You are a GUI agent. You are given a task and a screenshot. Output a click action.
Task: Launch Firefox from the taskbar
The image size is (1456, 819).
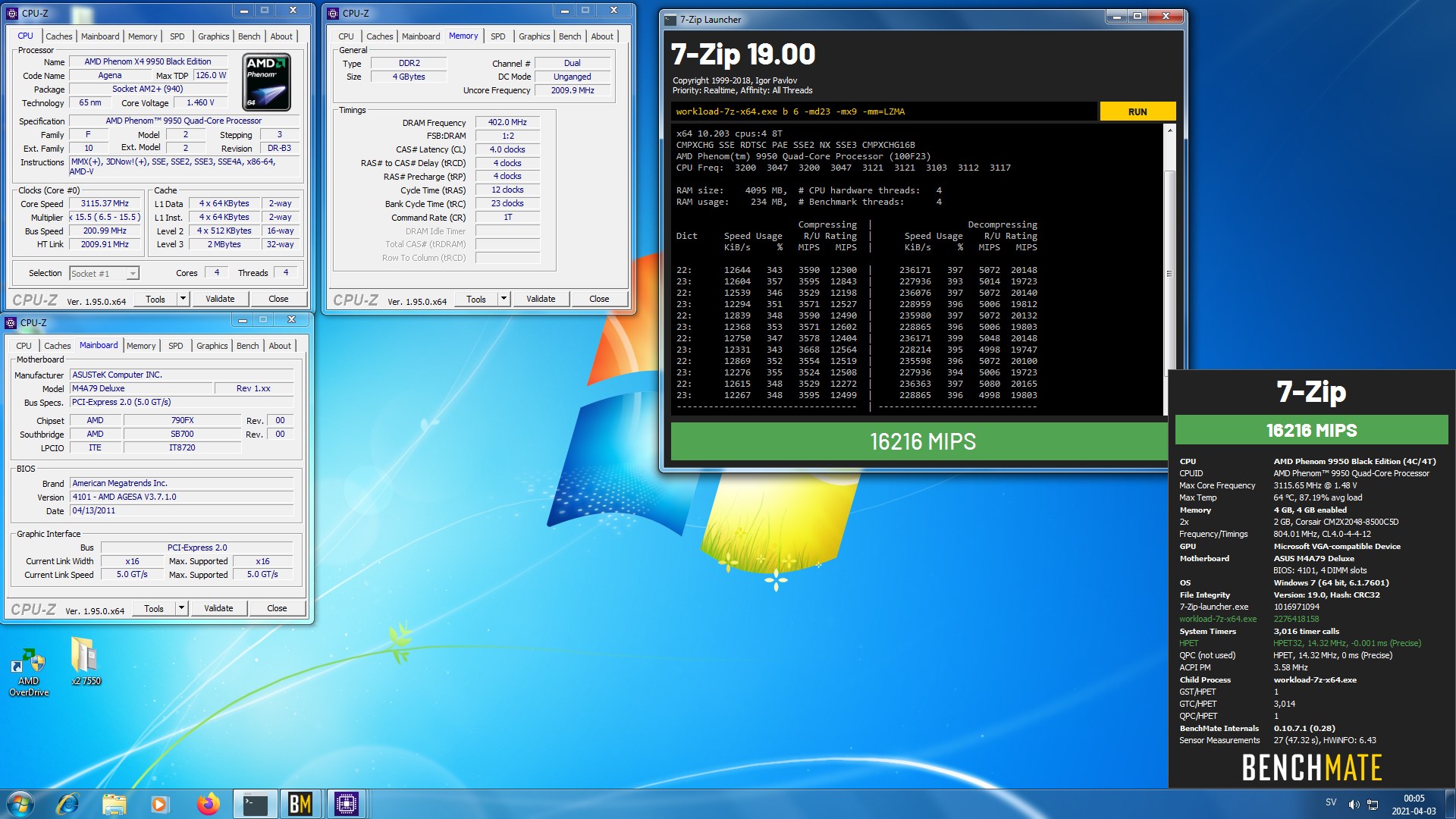[x=208, y=804]
